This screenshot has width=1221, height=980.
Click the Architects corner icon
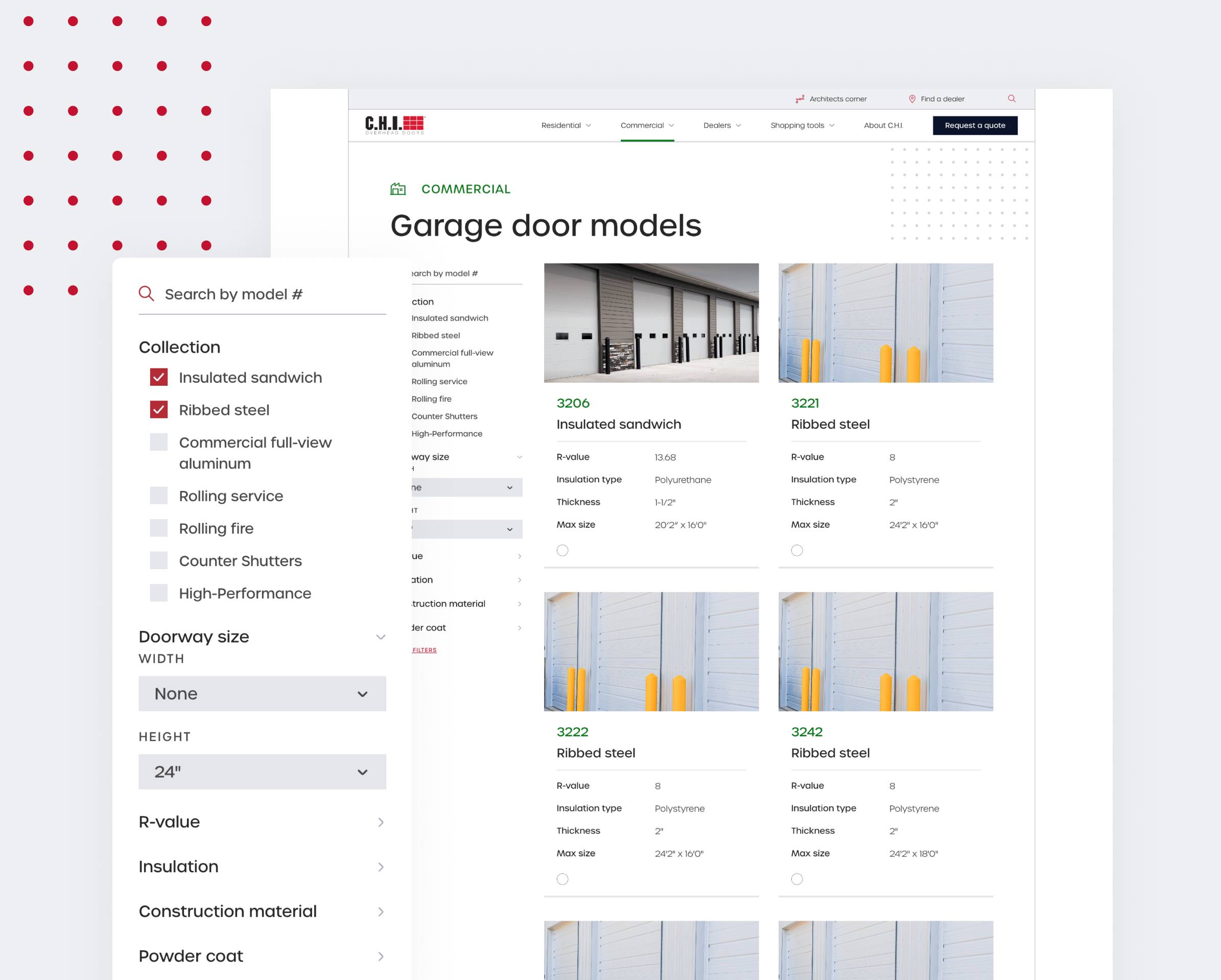coord(800,99)
